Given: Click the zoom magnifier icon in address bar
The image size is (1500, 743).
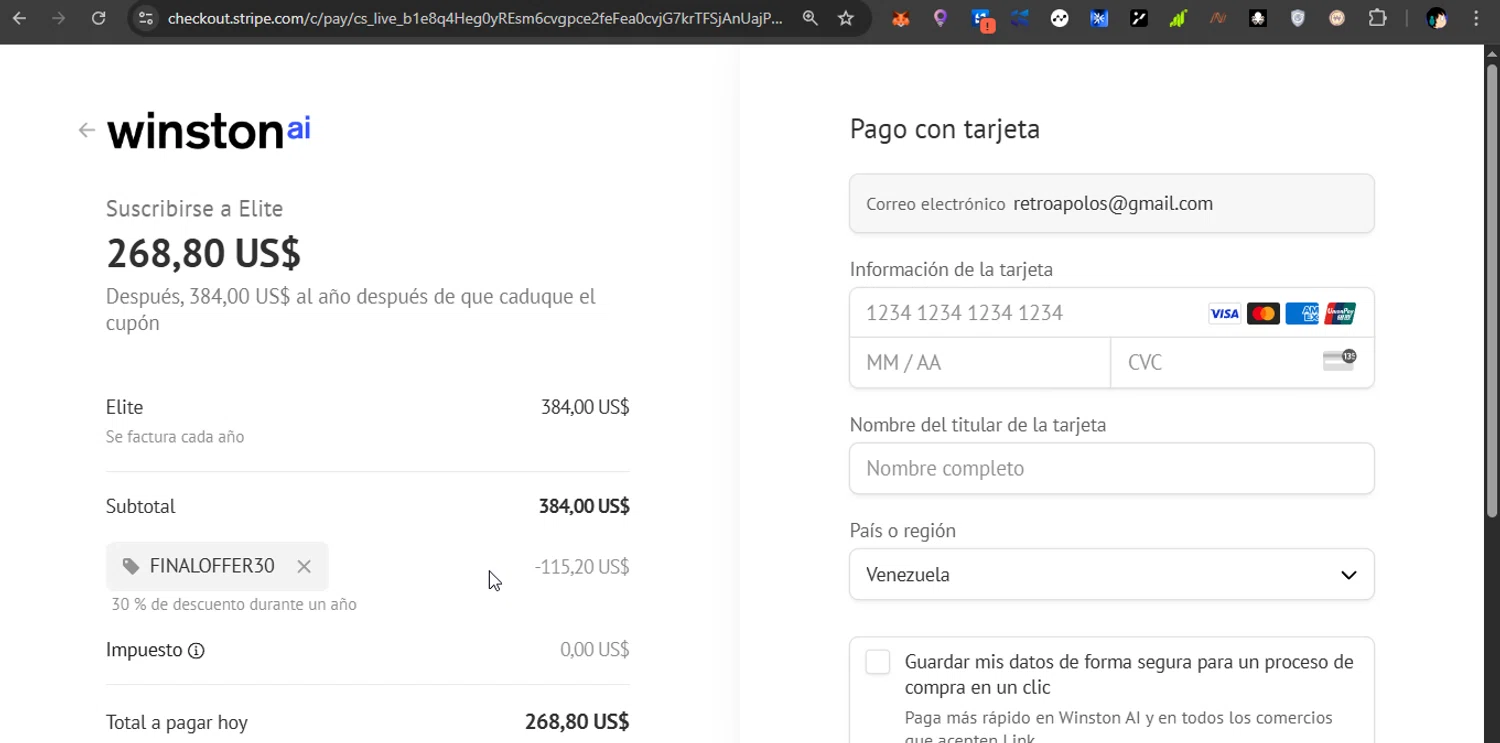Looking at the screenshot, I should click(810, 18).
